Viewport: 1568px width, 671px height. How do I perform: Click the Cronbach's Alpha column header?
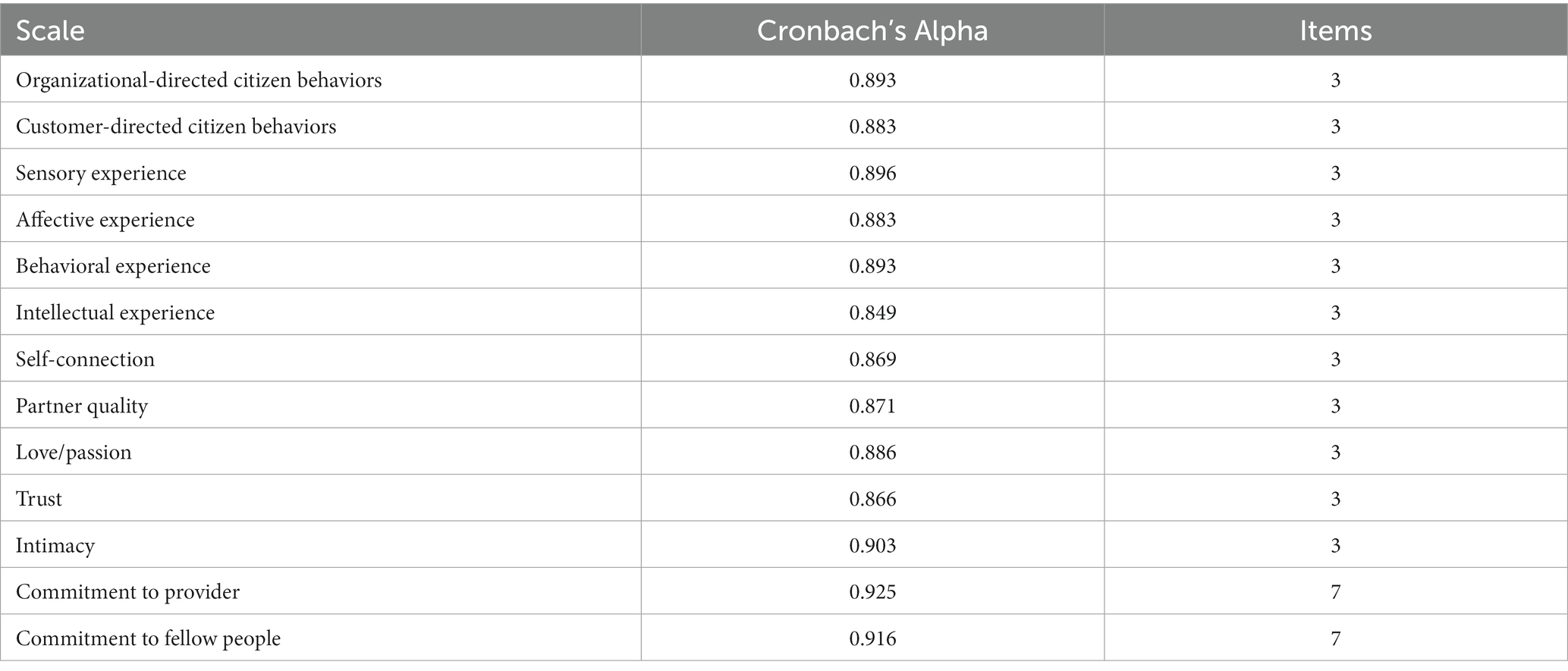(x=872, y=30)
